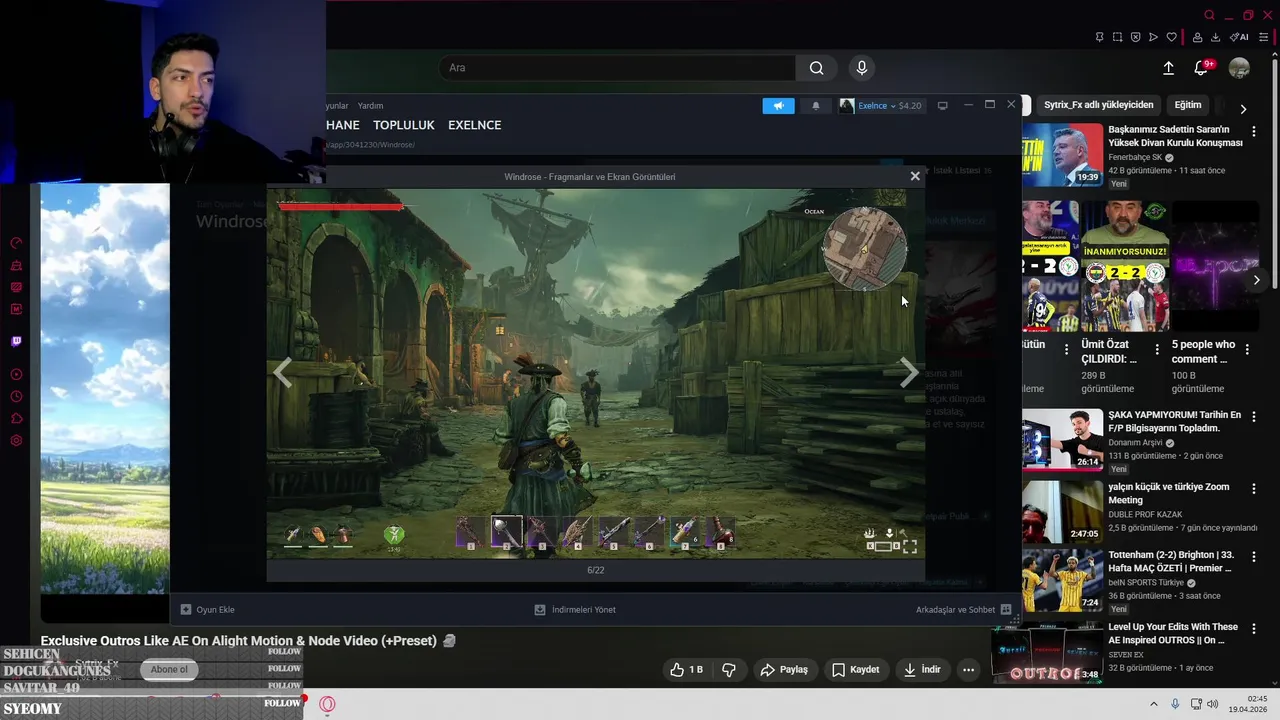
Task: Open options for Ümit Özat ÇILDIRDI short
Action: pyautogui.click(x=1157, y=350)
